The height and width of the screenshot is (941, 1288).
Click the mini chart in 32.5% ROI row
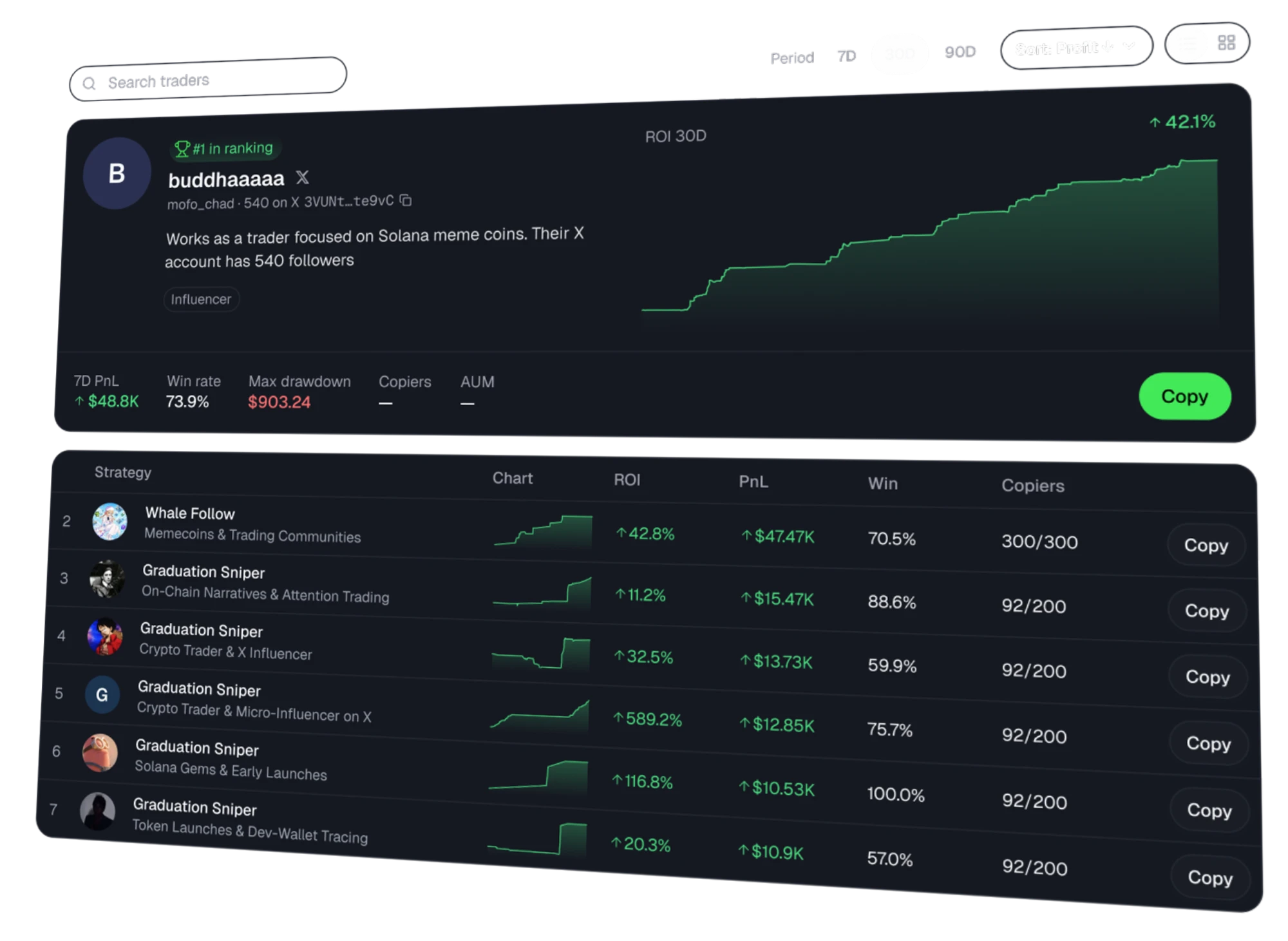pos(540,654)
